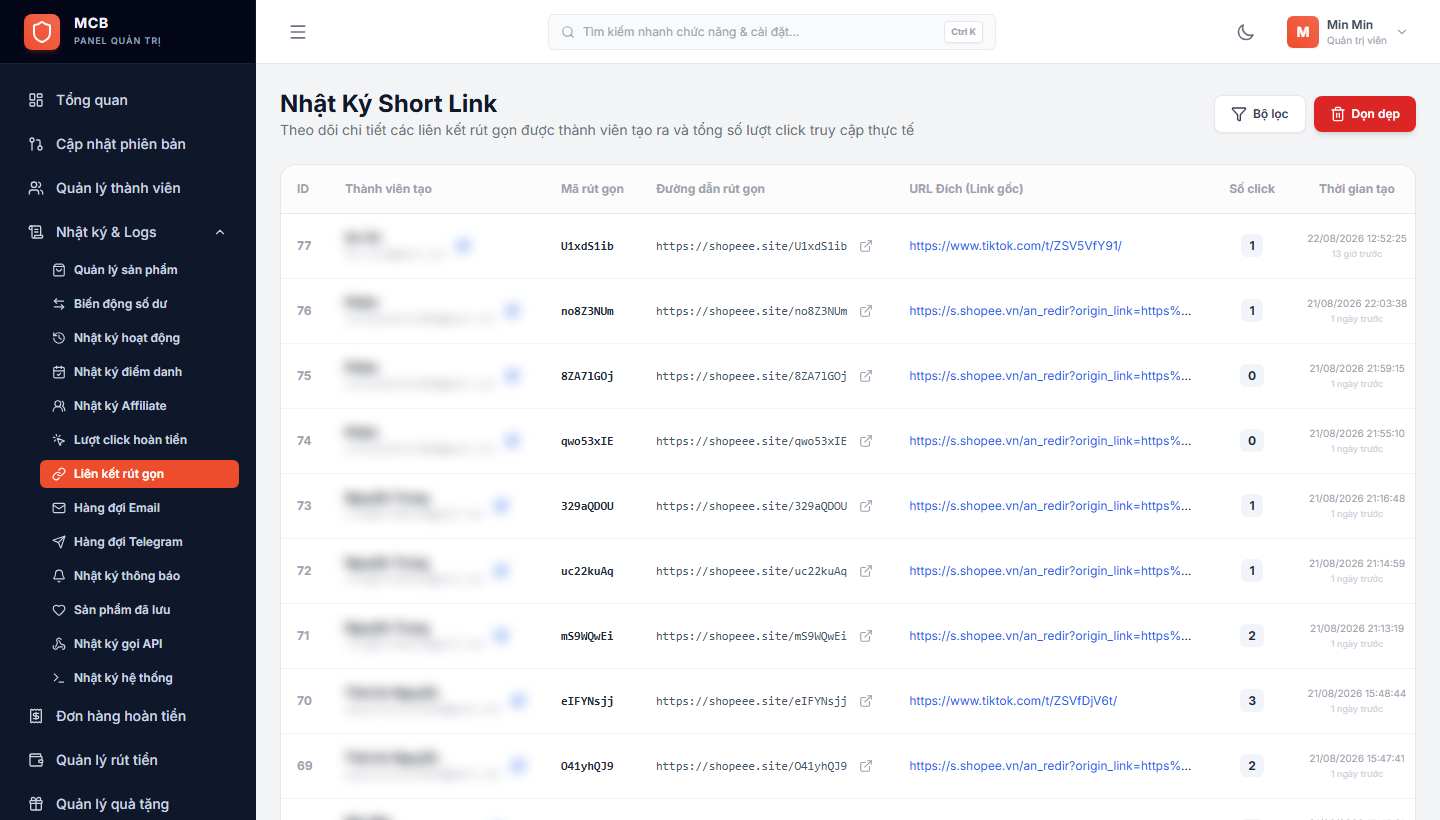Viewport: 1440px width, 820px height.
Task: Open external link icon for O41yhQJ9
Action: tap(866, 766)
